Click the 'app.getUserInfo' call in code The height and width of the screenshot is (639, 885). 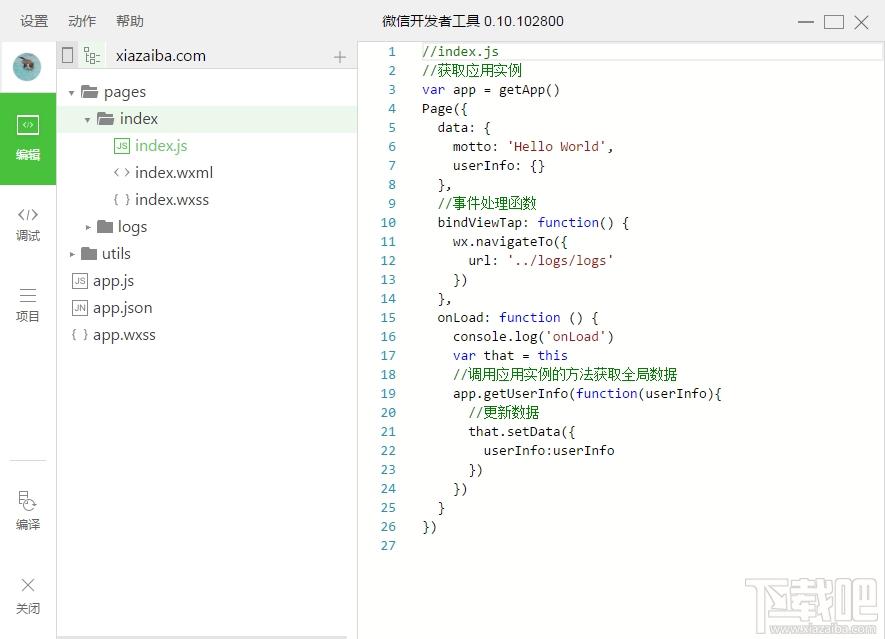tap(510, 393)
